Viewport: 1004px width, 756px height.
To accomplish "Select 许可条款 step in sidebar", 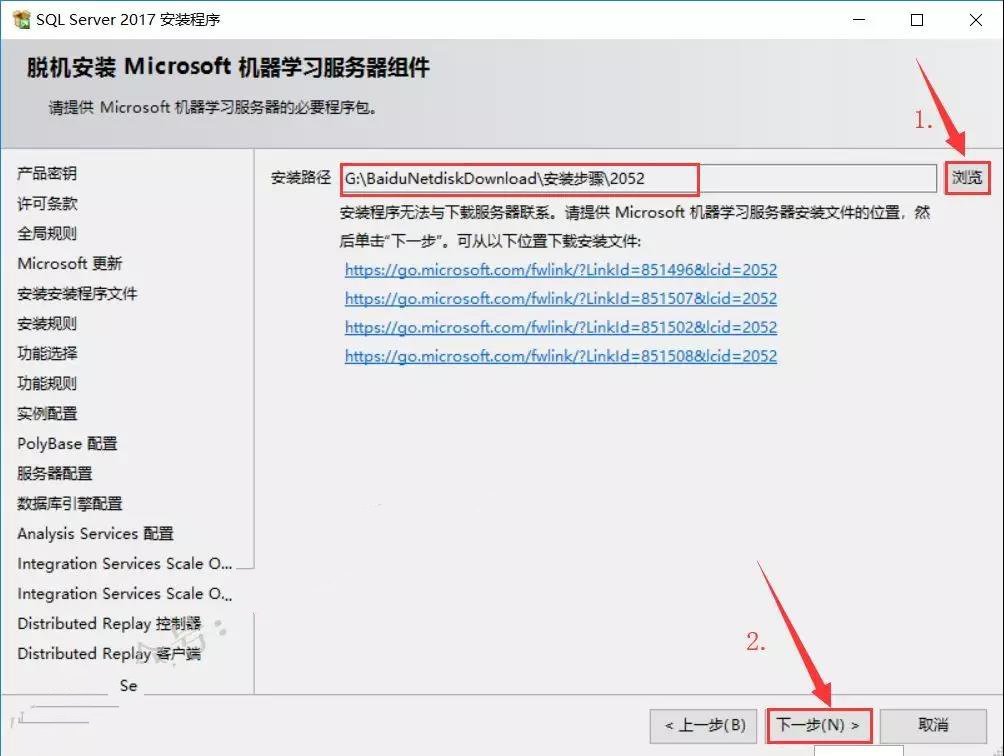I will [x=47, y=204].
